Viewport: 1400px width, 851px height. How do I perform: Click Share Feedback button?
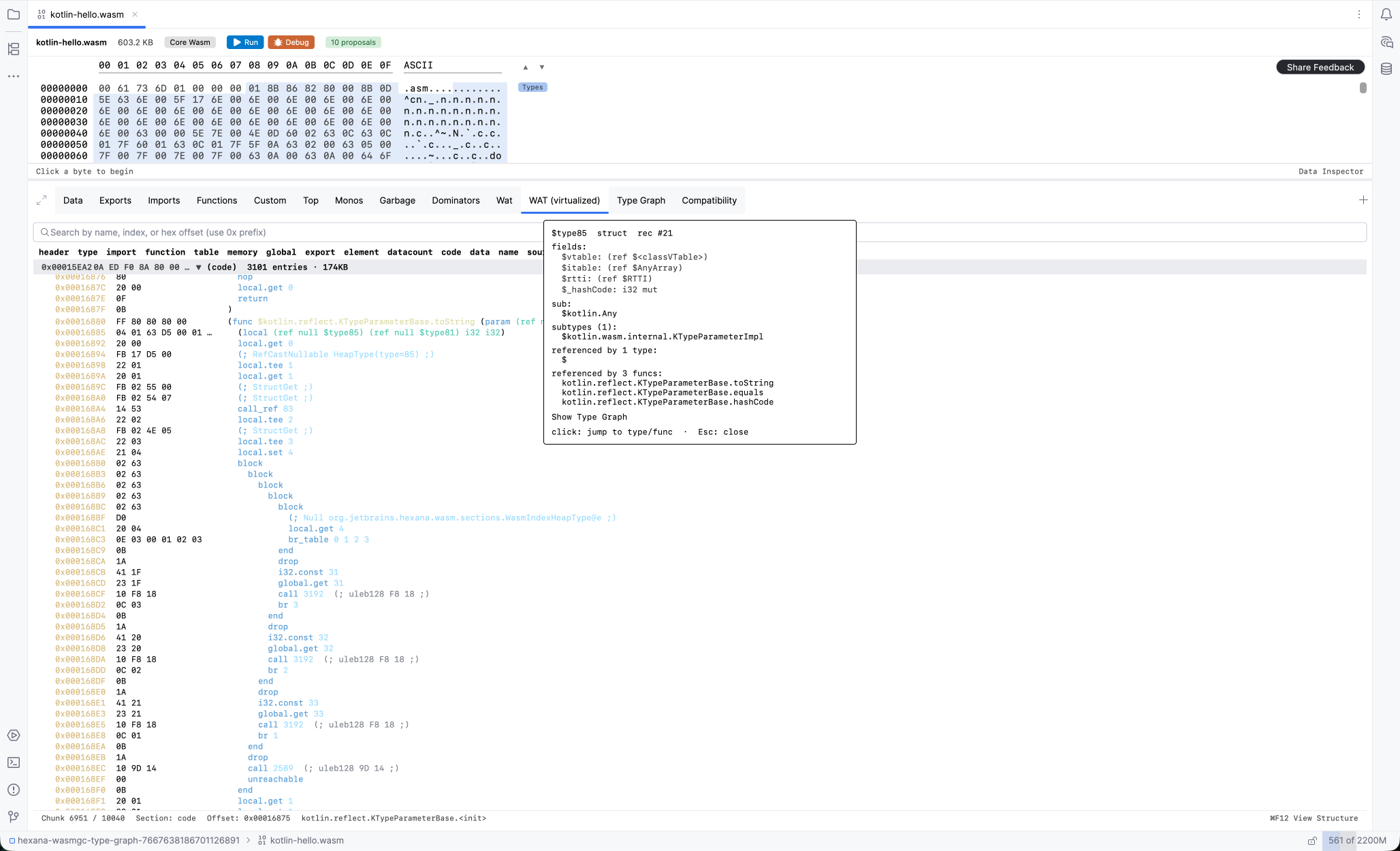point(1320,67)
